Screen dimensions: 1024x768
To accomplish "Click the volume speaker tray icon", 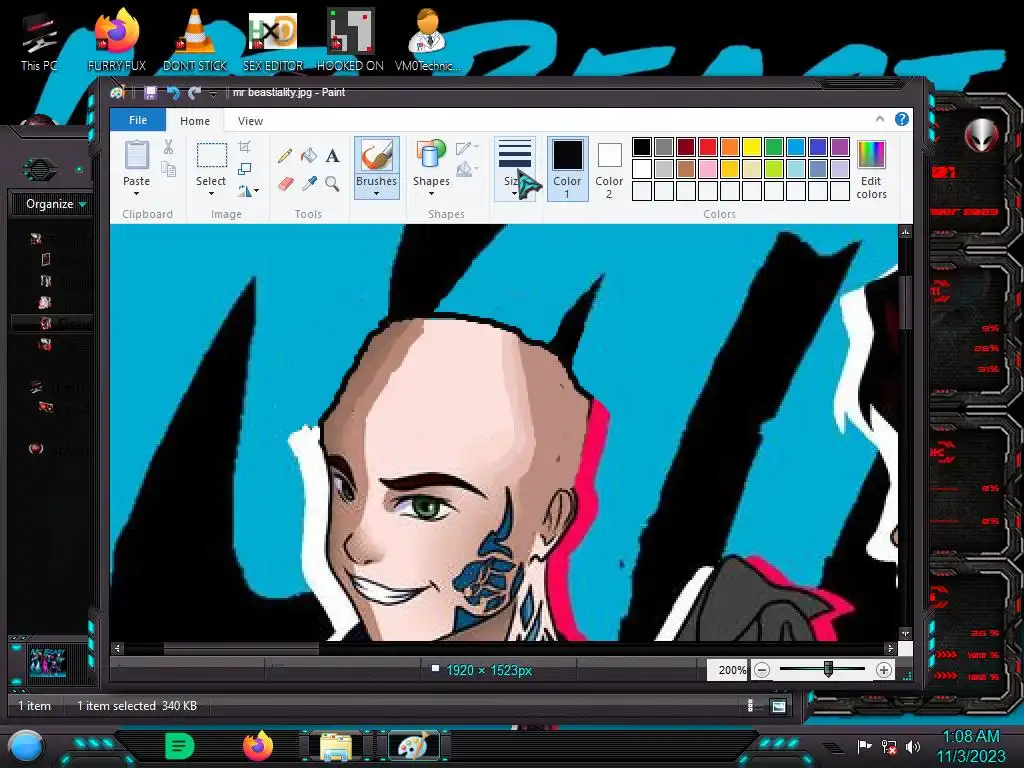I will tap(913, 746).
